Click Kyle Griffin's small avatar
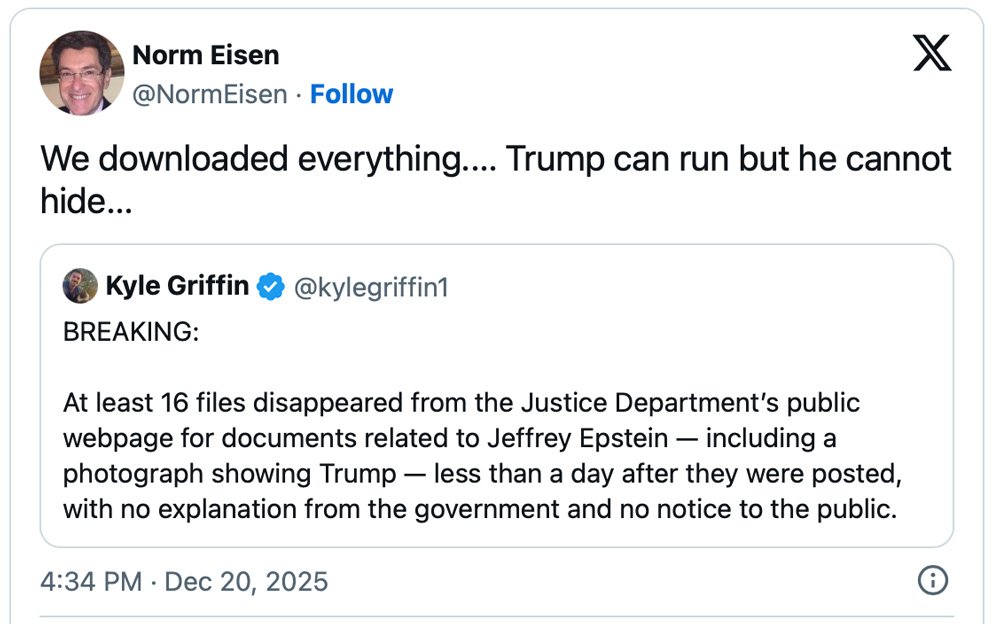1000x624 pixels. 80,286
